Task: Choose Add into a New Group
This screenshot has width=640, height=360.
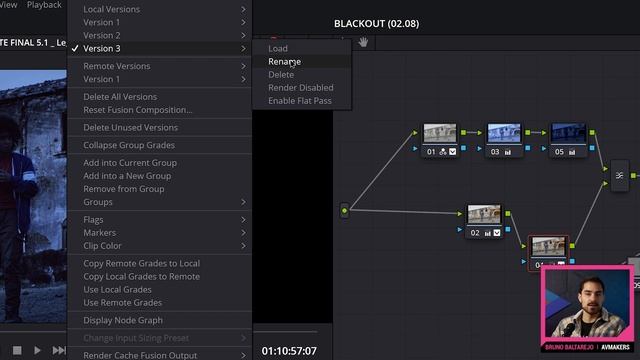Action: (160, 176)
